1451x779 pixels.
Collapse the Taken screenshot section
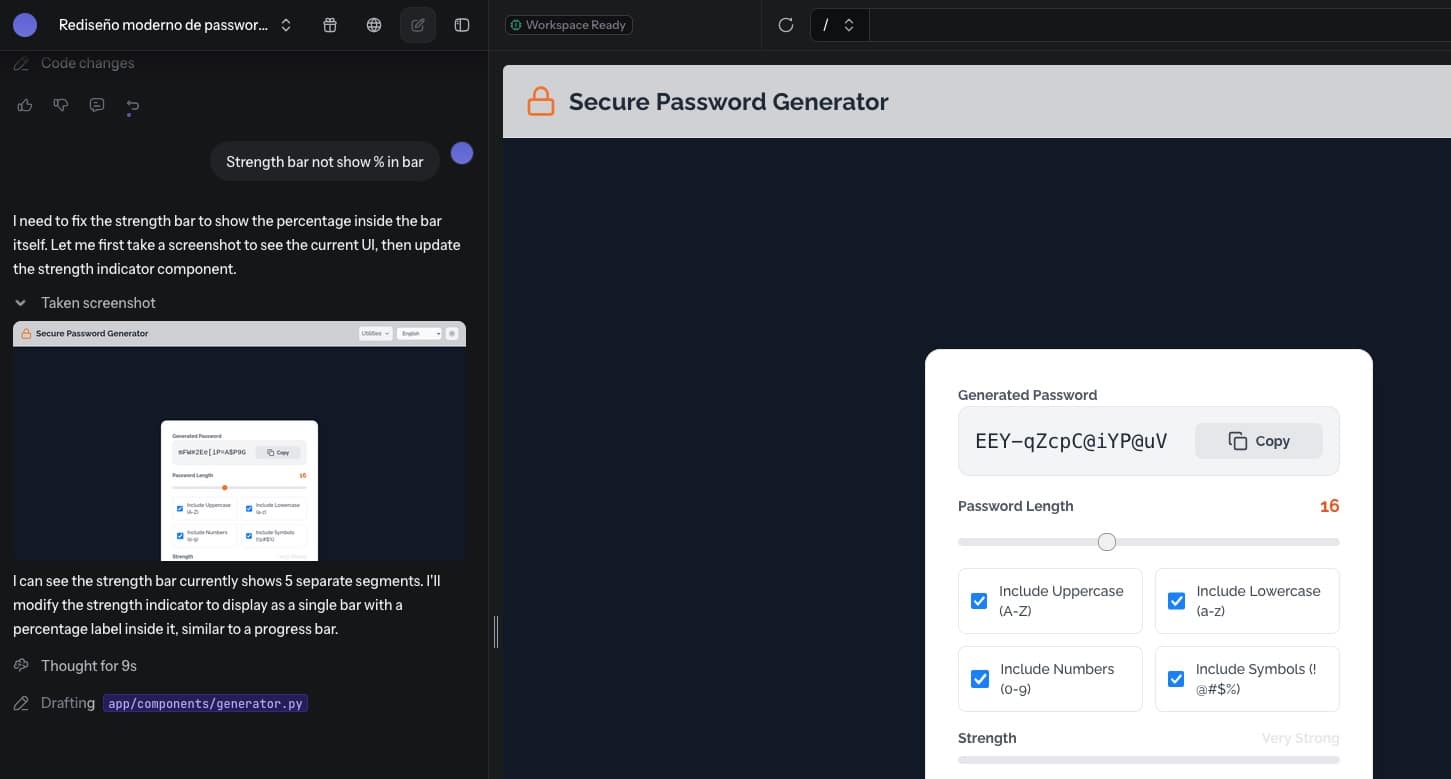(x=20, y=302)
